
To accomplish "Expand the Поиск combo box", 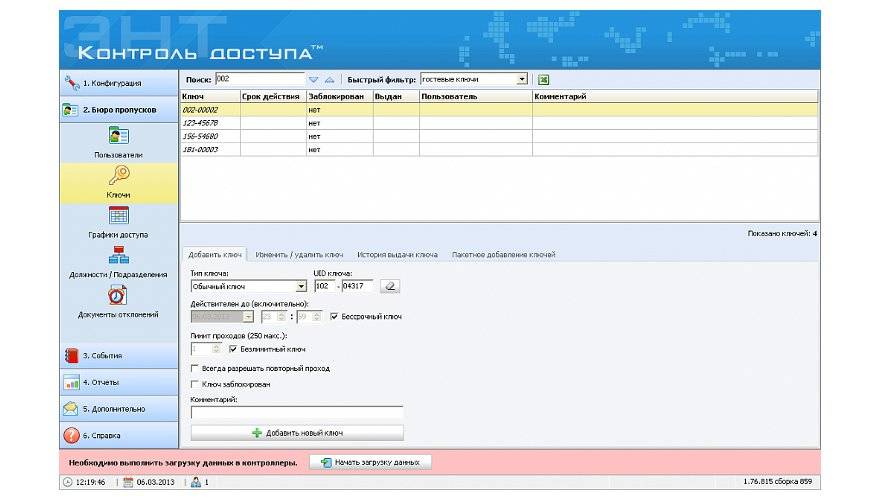I will pos(297,80).
